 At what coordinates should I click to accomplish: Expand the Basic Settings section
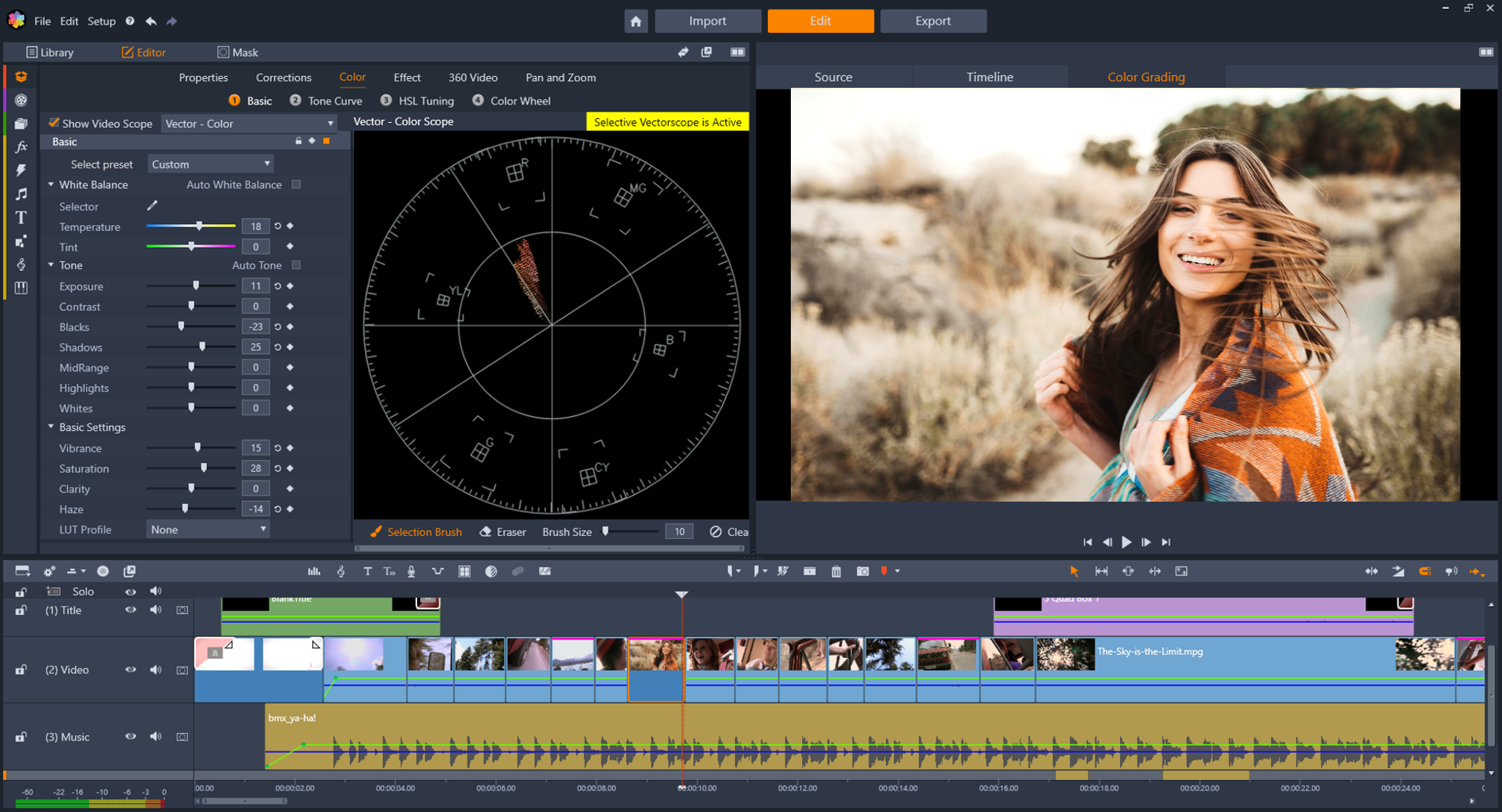click(x=52, y=427)
